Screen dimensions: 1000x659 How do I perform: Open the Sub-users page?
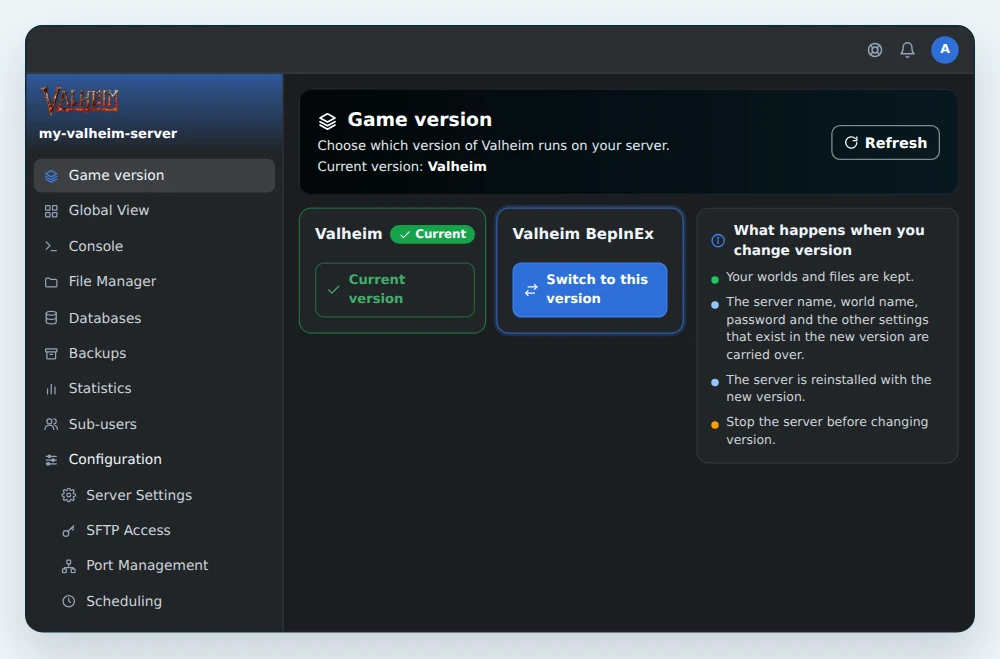(x=154, y=424)
